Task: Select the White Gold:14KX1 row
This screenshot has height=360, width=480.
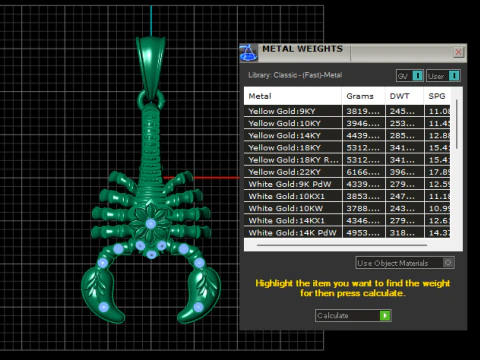Action: pos(347,221)
